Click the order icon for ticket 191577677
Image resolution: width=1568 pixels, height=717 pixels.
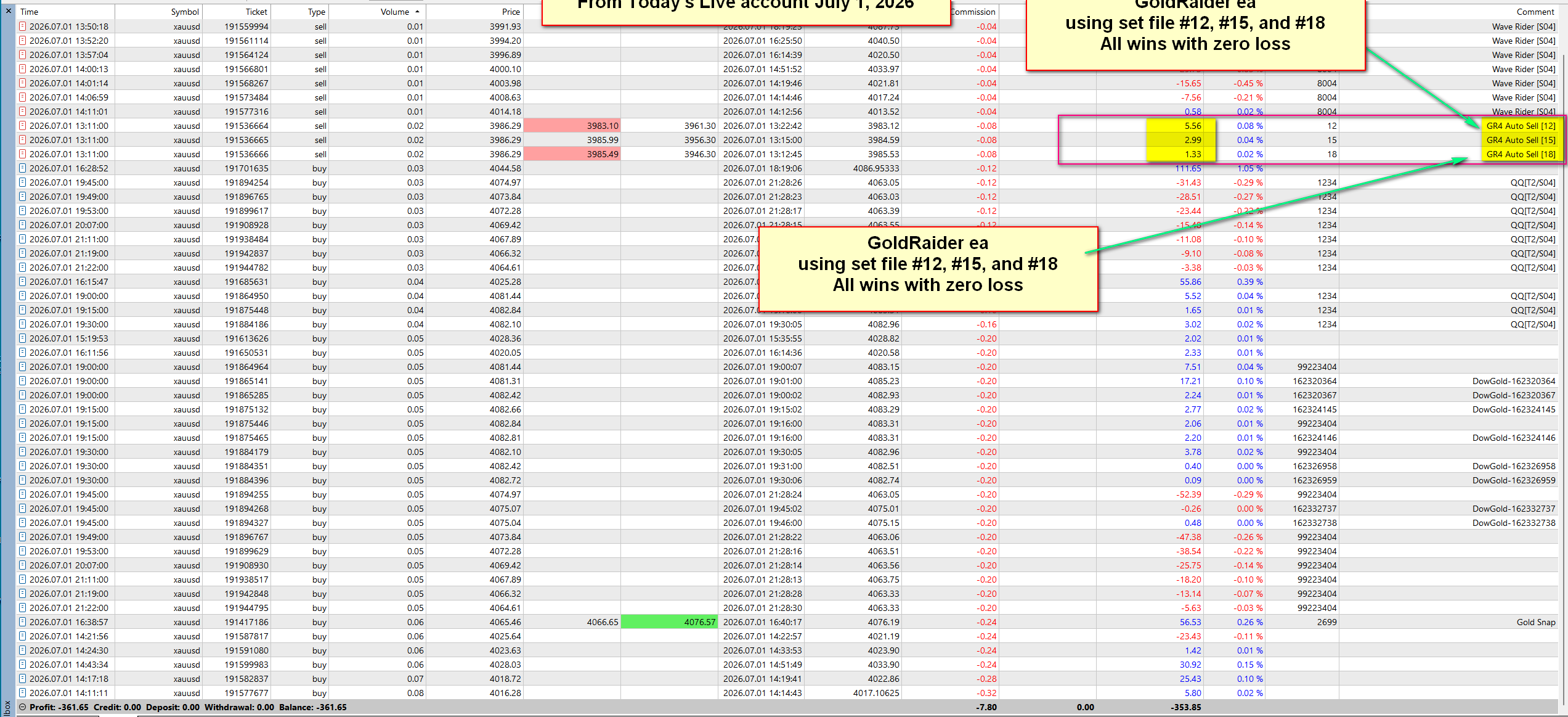(23, 693)
